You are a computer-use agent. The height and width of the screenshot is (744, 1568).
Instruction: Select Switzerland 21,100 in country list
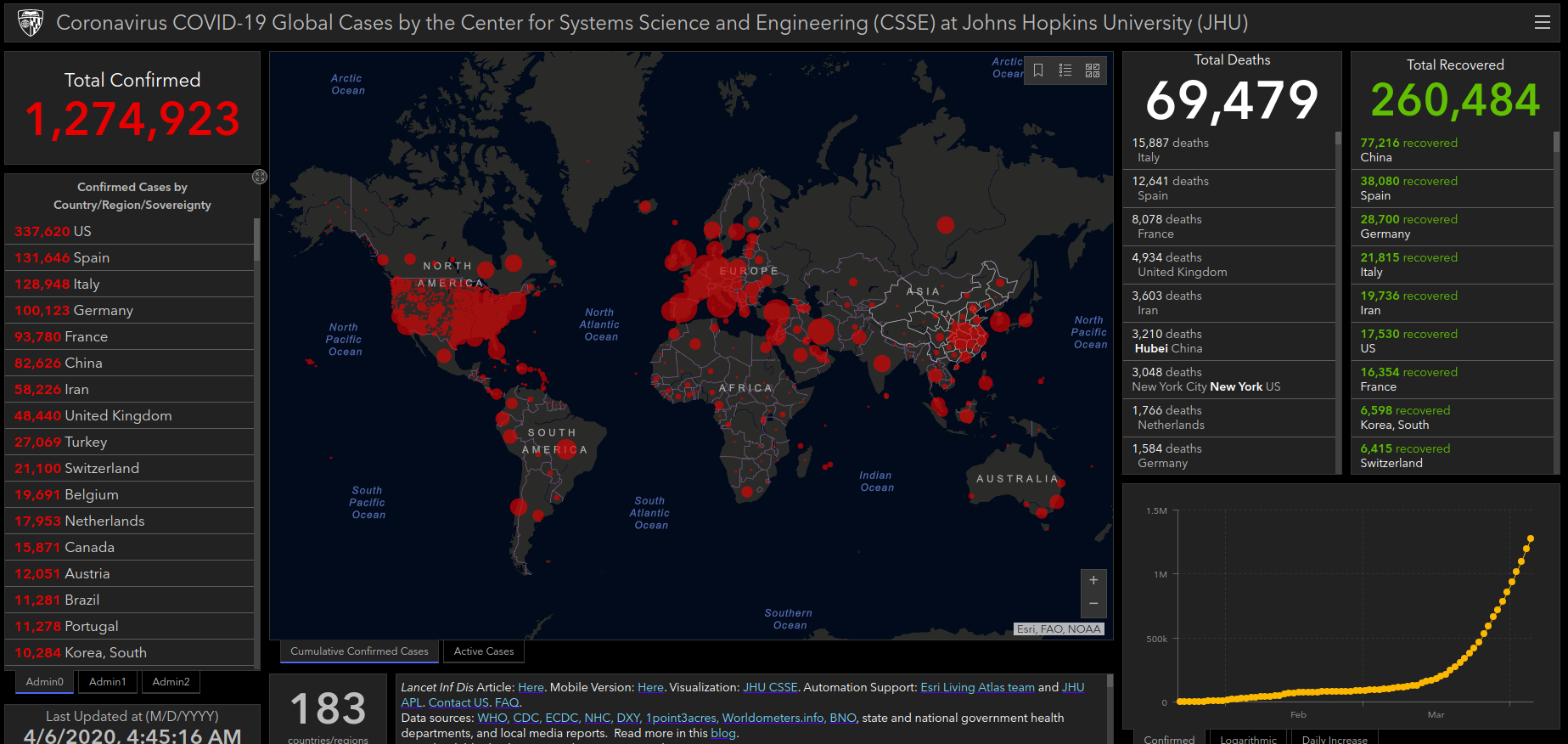[x=129, y=468]
